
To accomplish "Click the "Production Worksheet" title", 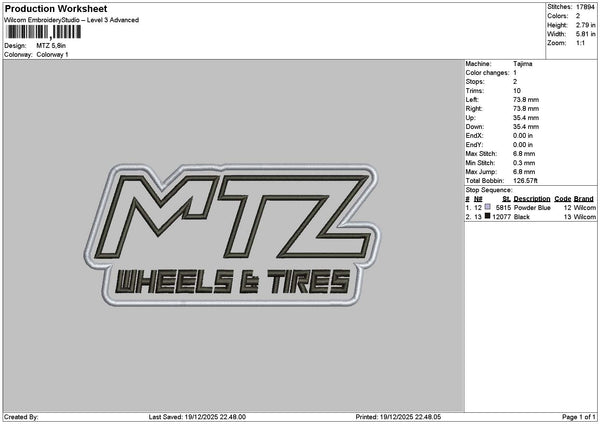I will (x=56, y=8).
